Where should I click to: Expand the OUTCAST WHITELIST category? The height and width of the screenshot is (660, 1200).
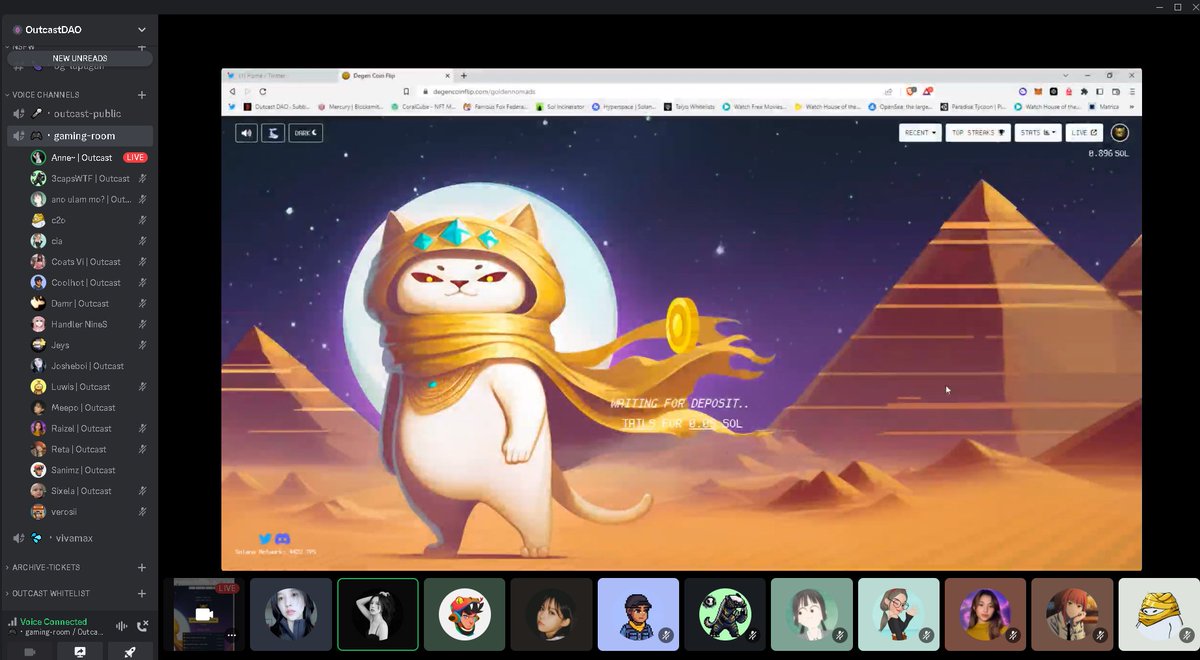pyautogui.click(x=49, y=593)
